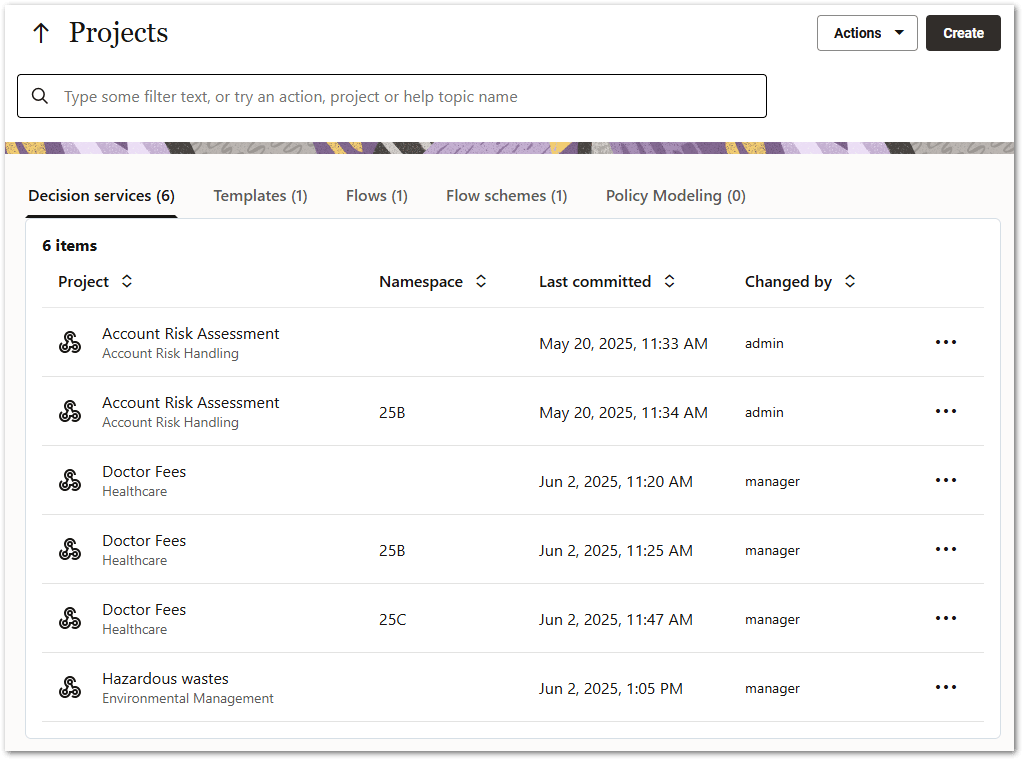Sort the table by Namespace column
This screenshot has height=760, width=1023.
click(481, 281)
